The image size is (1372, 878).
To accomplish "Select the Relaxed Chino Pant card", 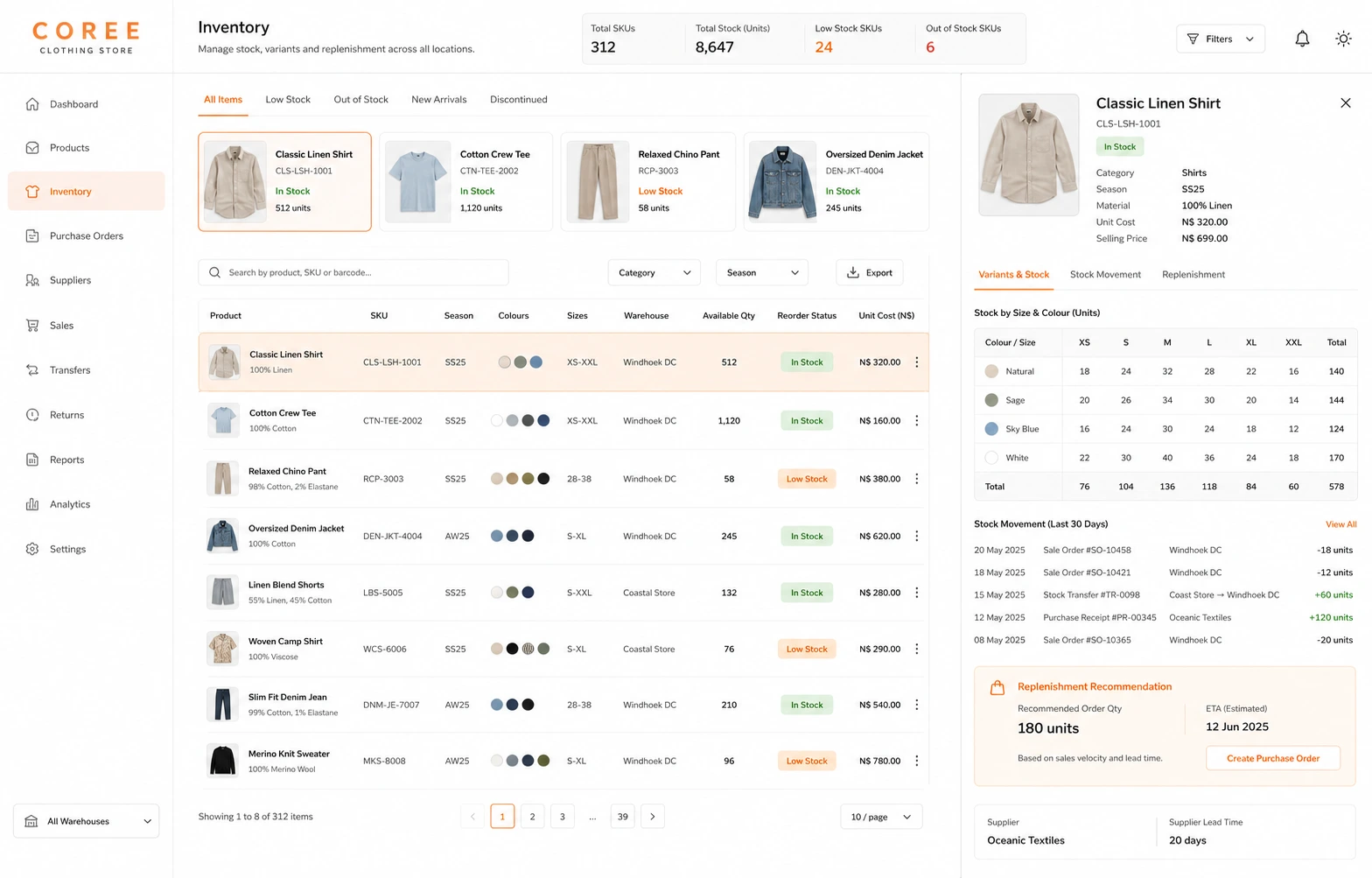I will [648, 182].
